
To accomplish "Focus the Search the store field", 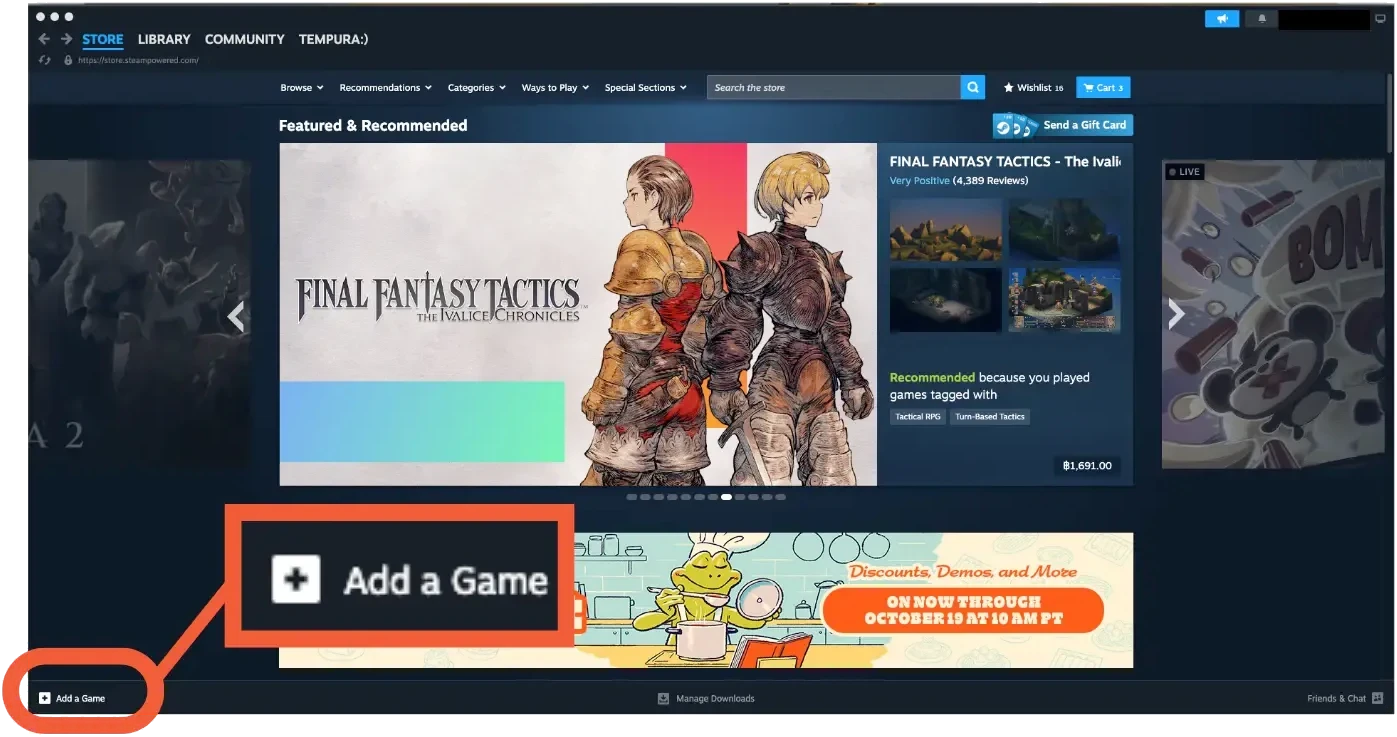I will click(x=834, y=88).
